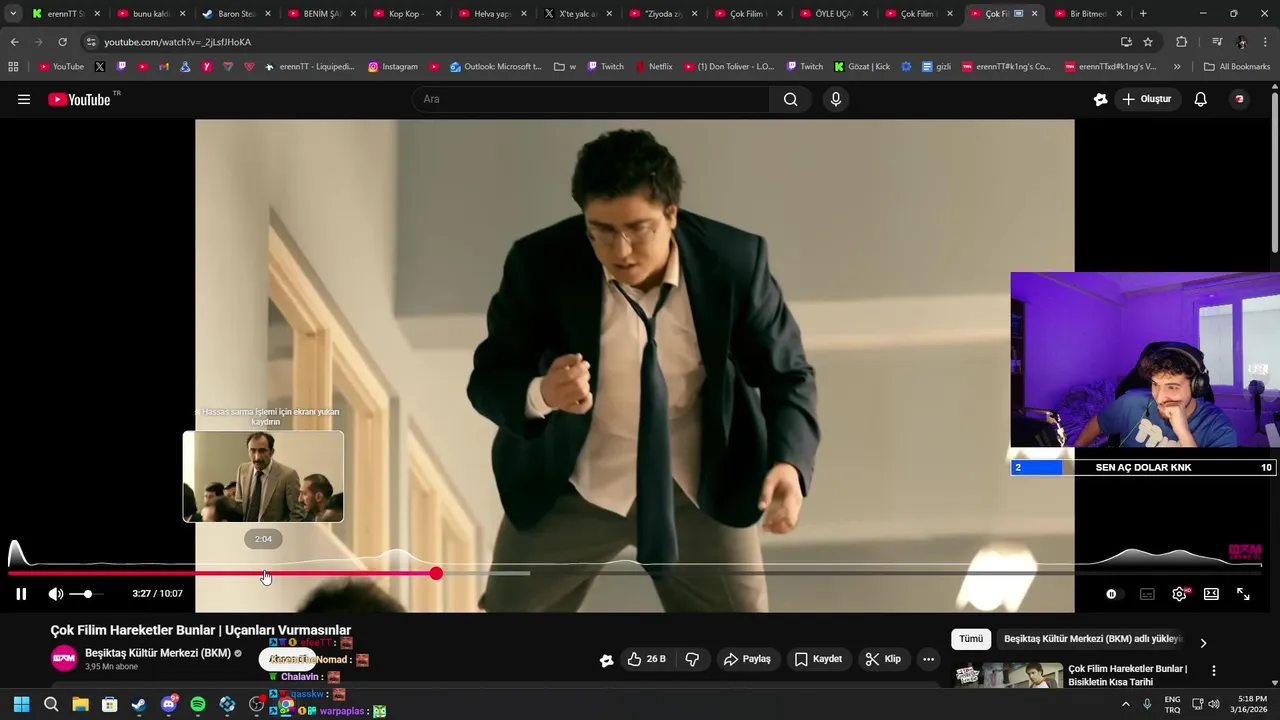Bookmark this page with the star icon
The image size is (1280, 720).
coord(1148,42)
